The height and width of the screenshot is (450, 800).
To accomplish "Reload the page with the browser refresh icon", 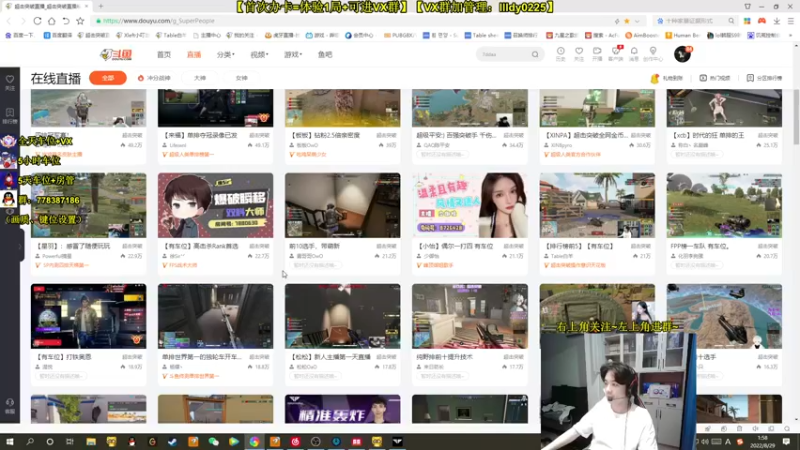I will pos(37,21).
